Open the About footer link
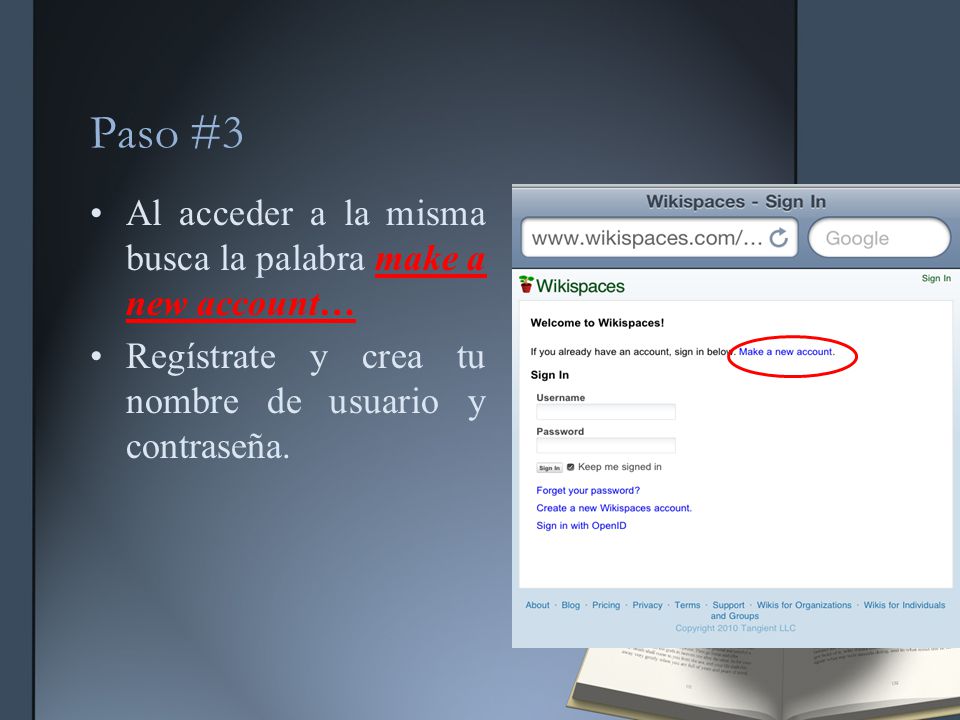 pos(538,605)
